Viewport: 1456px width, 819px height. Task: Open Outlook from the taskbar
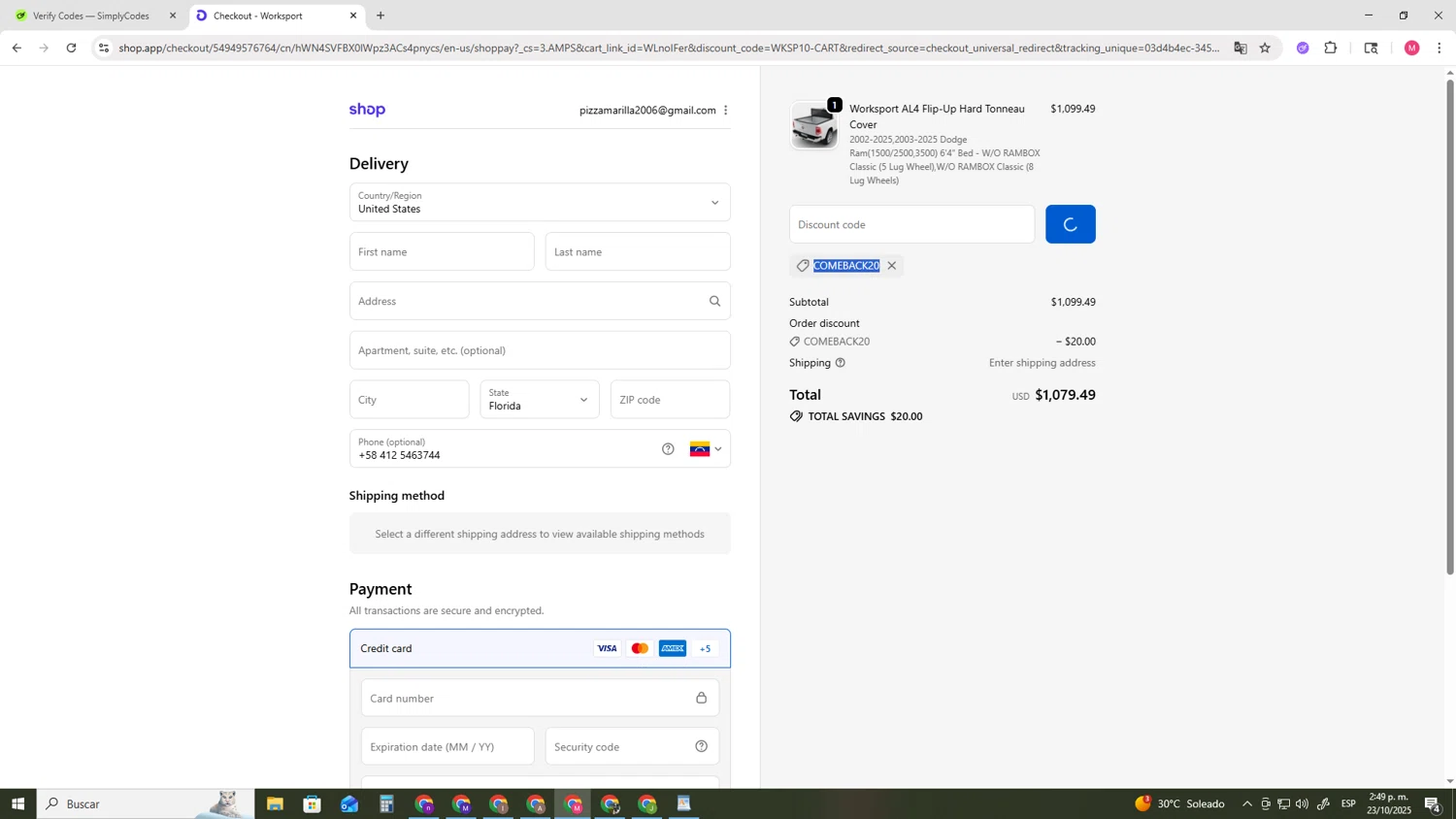coord(349,803)
